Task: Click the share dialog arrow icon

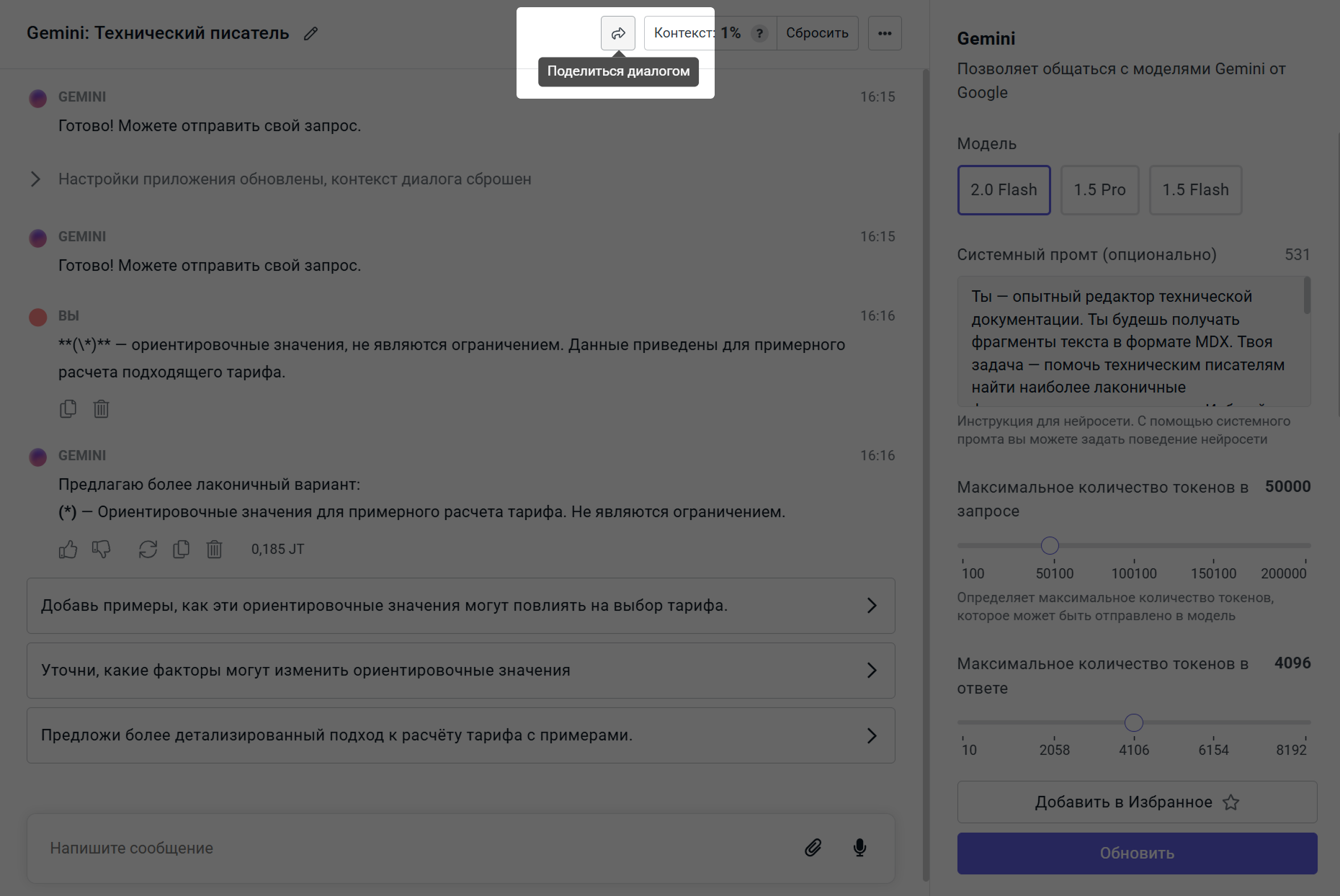Action: 618,33
